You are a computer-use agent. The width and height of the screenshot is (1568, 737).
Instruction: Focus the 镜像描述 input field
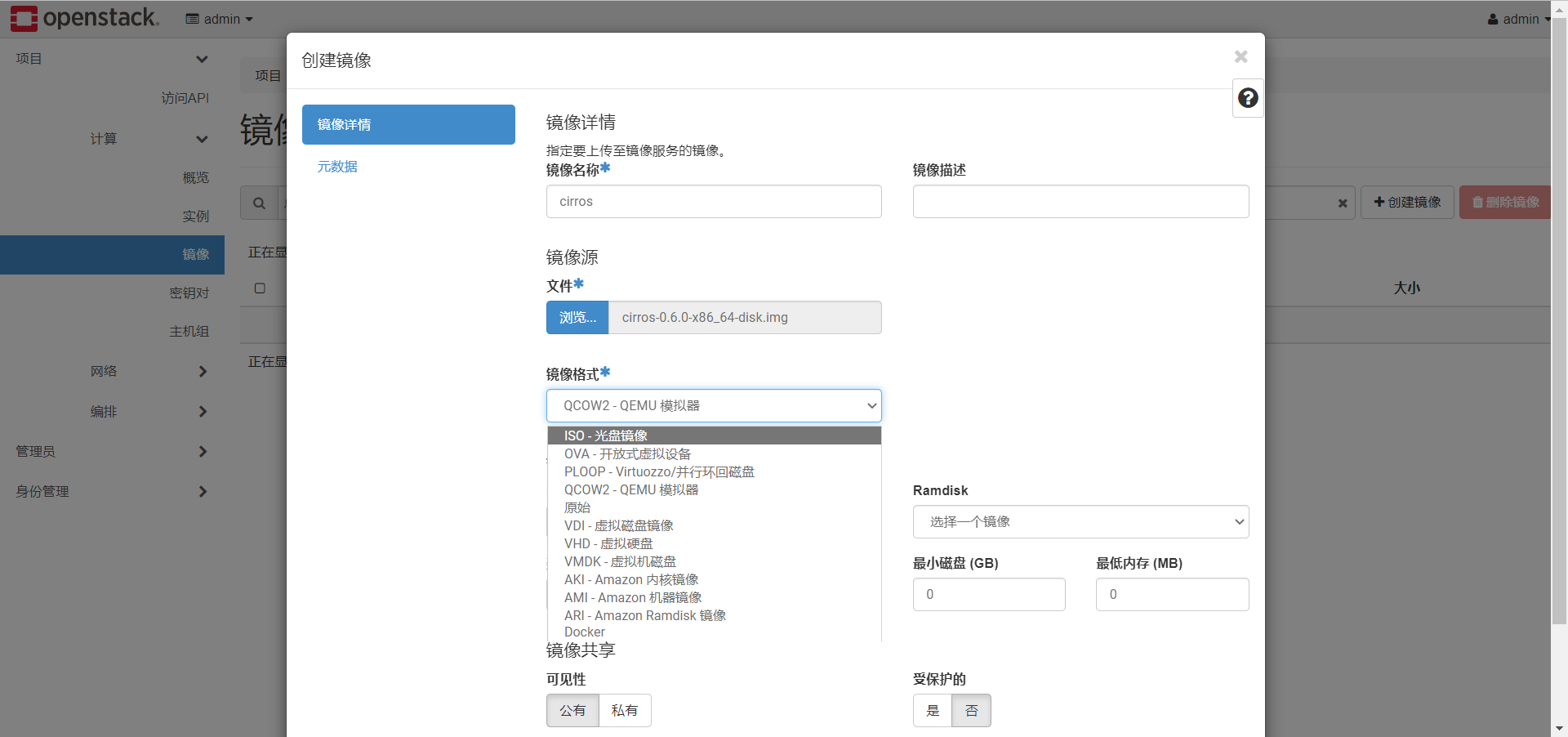pos(1080,201)
